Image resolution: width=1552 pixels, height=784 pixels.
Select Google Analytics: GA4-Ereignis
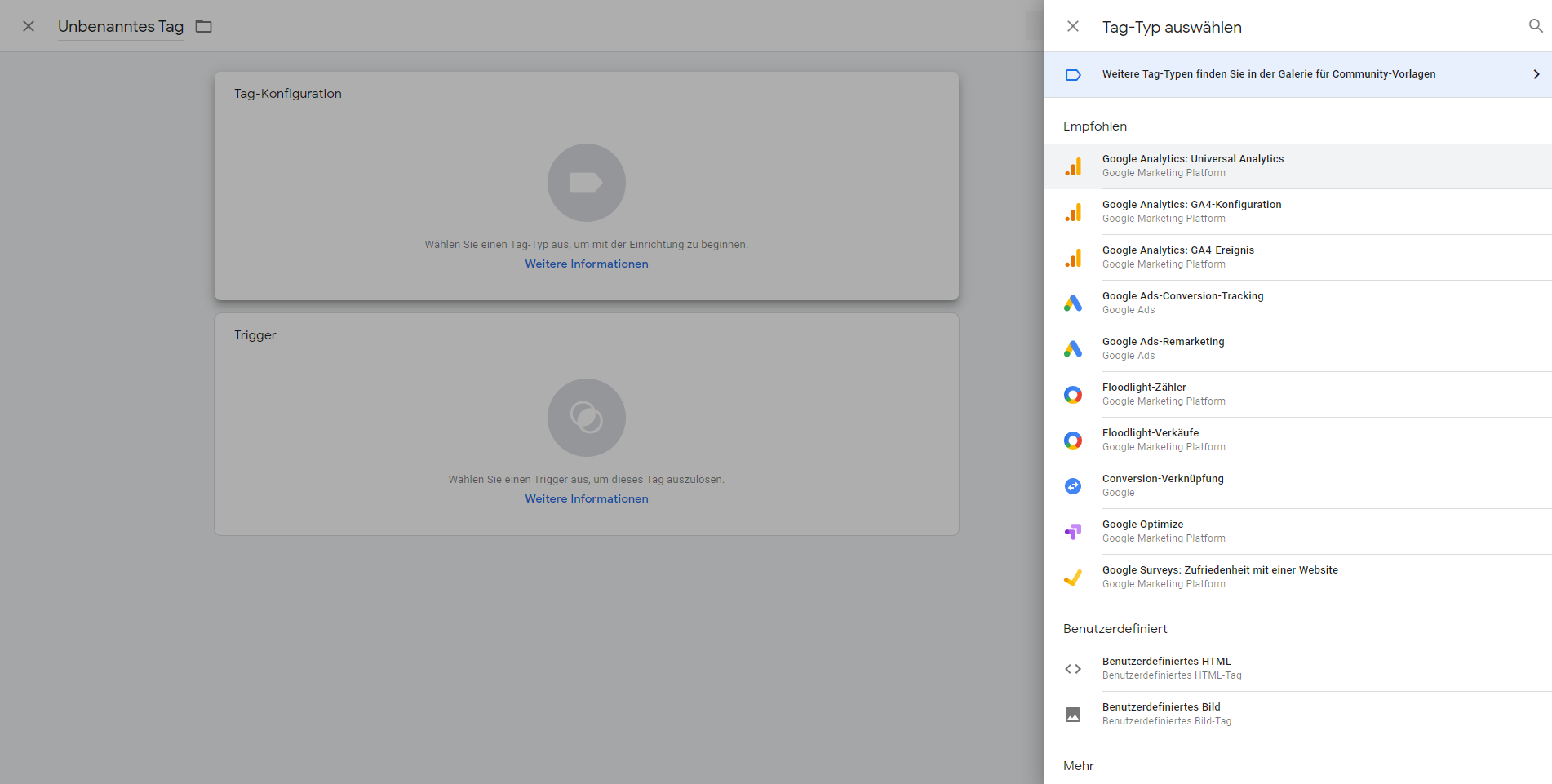[1297, 258]
